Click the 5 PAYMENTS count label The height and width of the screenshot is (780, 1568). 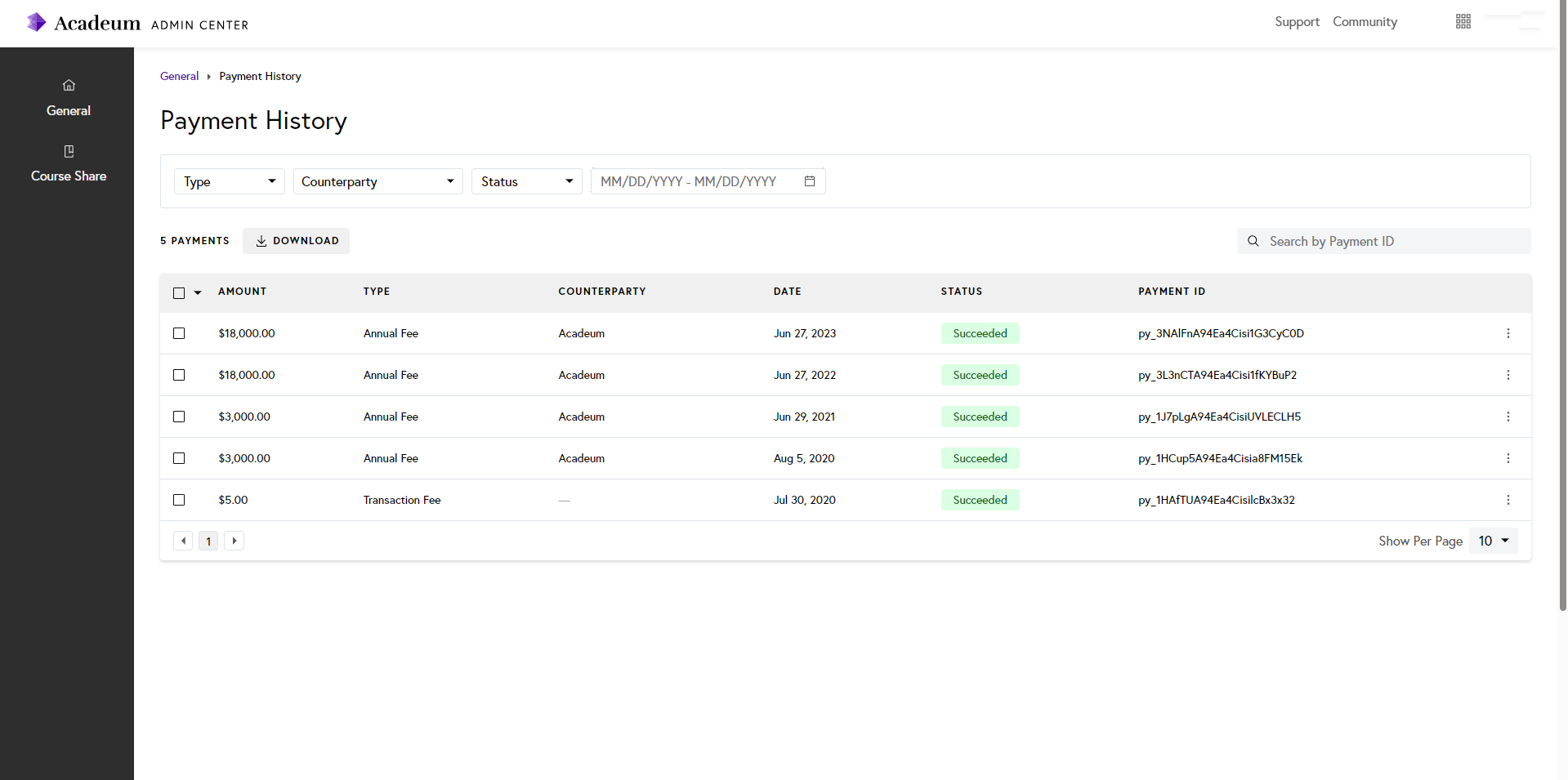(194, 241)
